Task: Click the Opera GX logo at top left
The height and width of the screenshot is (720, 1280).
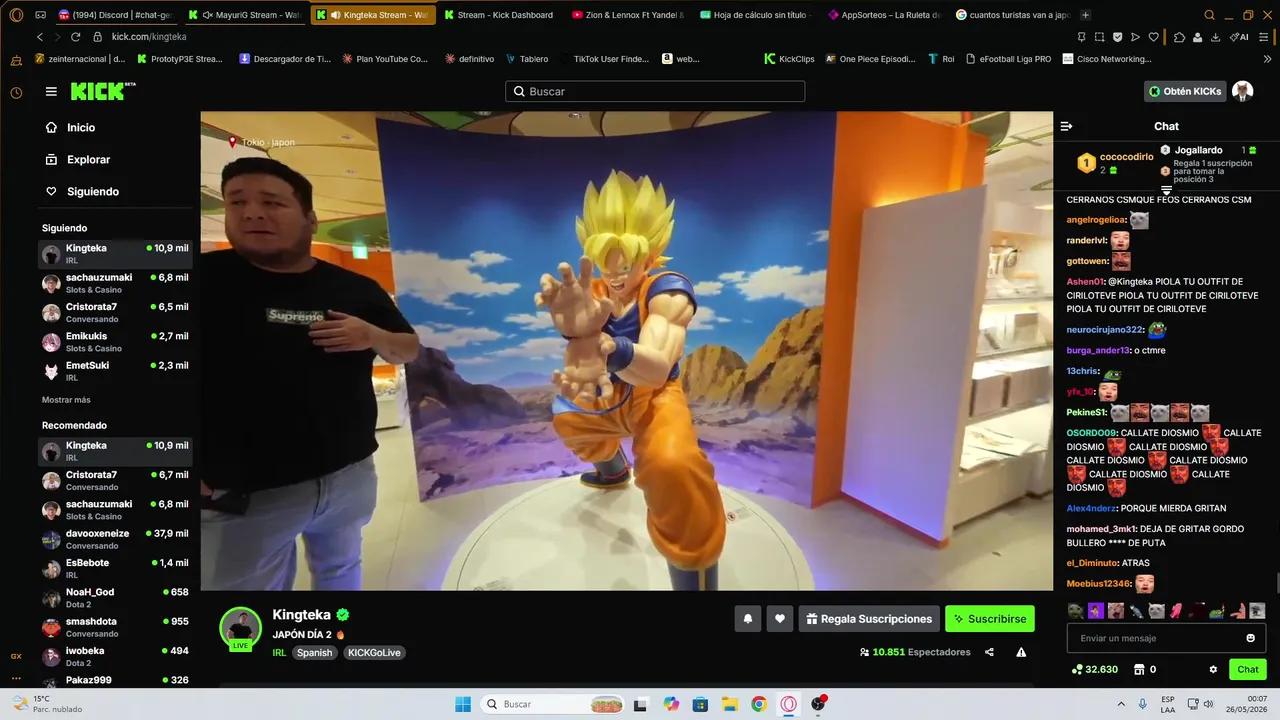Action: click(15, 15)
